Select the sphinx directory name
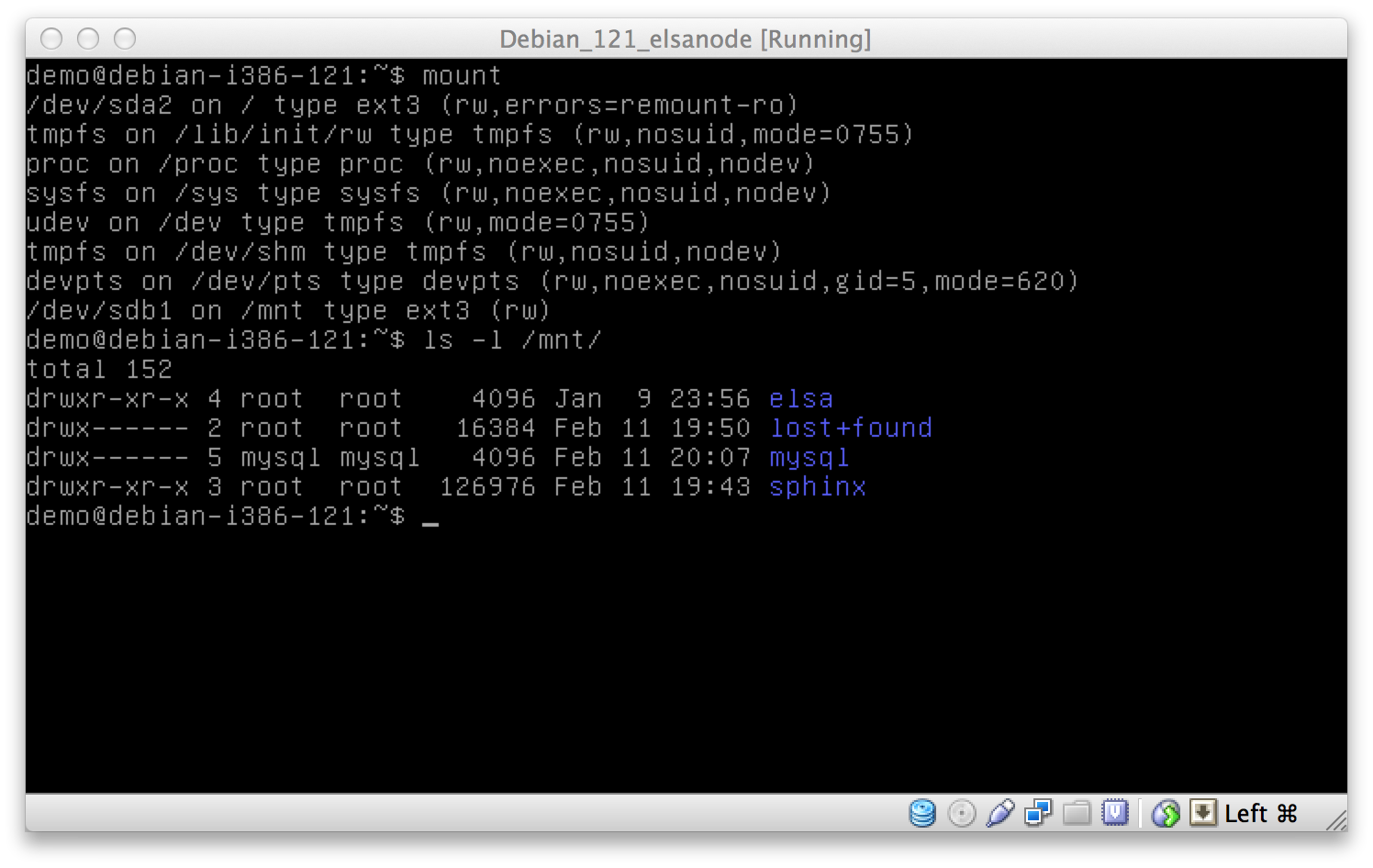Viewport: 1373px width, 868px height. click(x=817, y=486)
